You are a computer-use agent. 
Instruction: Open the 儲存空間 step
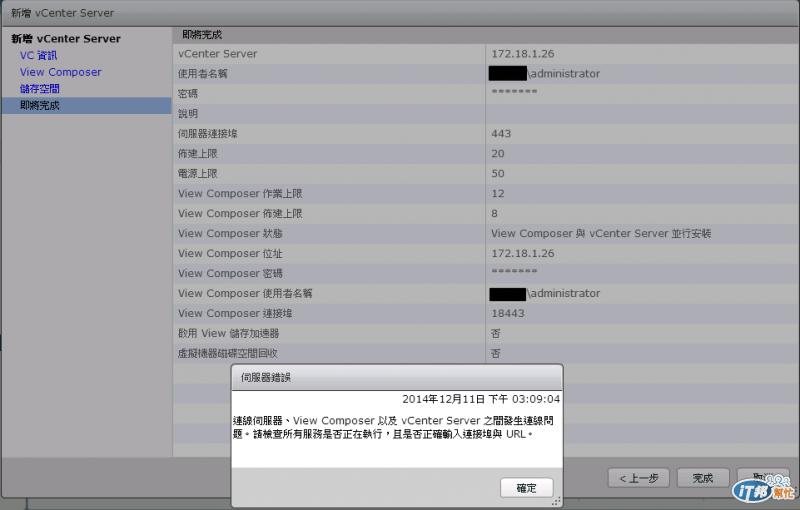(40, 89)
